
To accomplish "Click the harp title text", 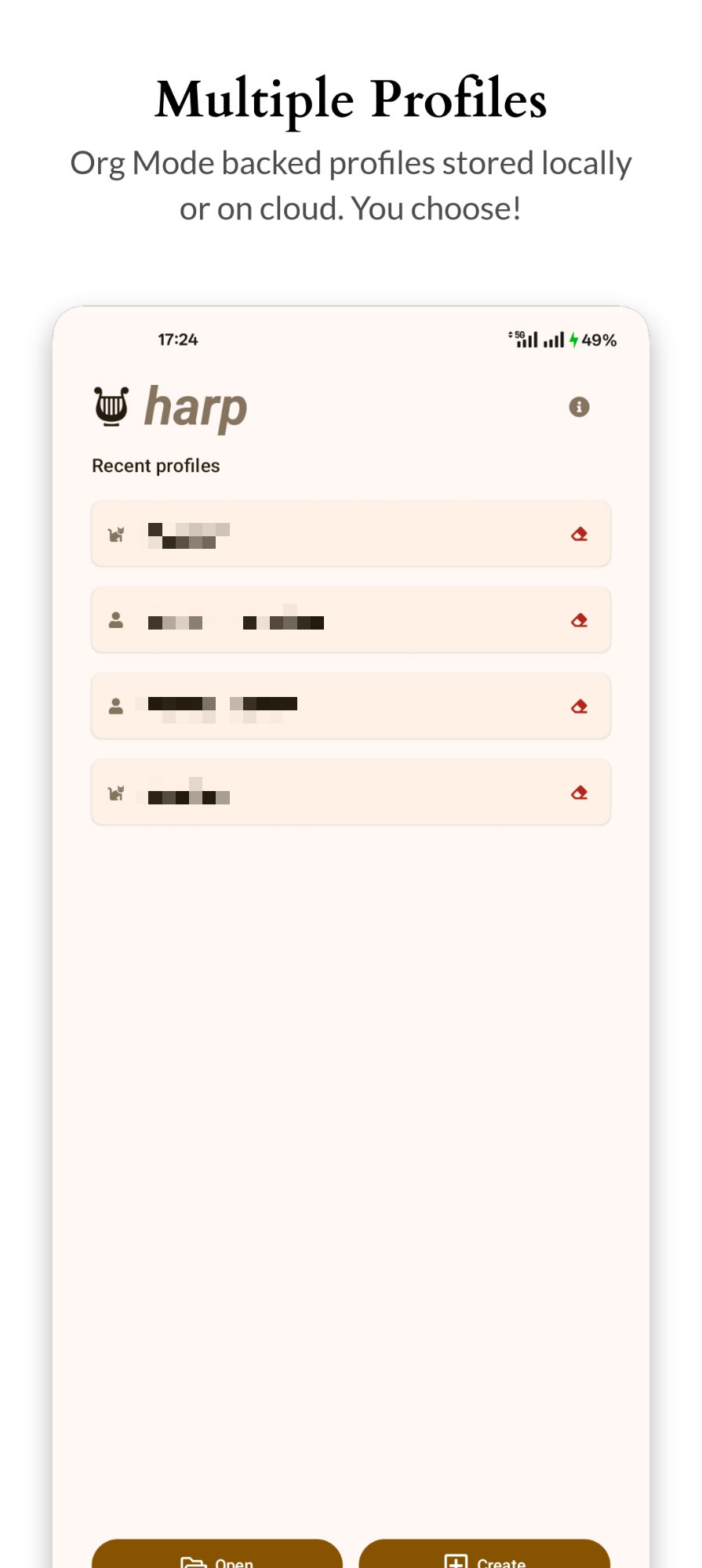I will tap(196, 407).
